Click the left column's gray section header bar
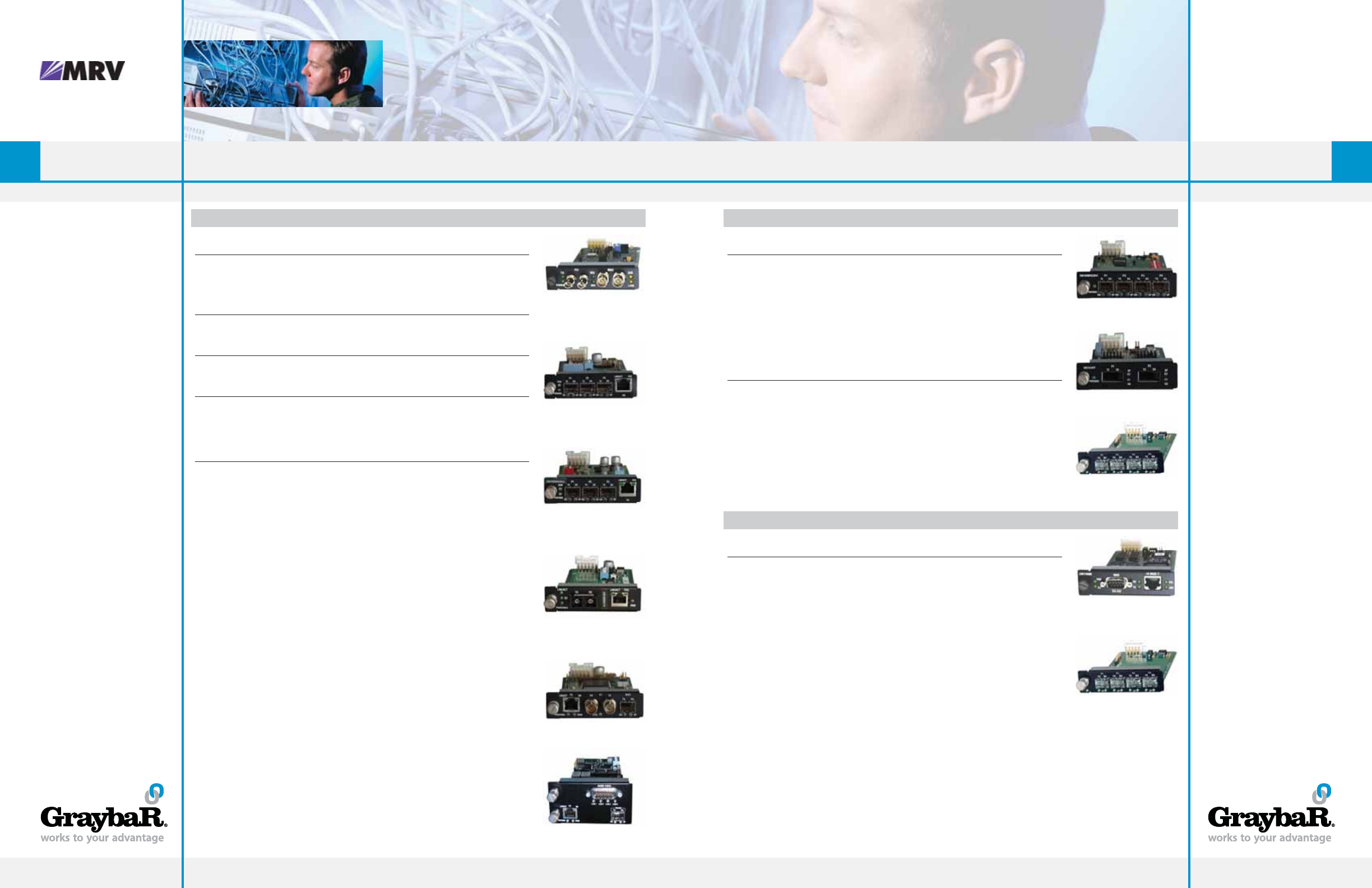The image size is (1372, 888). coord(418,218)
